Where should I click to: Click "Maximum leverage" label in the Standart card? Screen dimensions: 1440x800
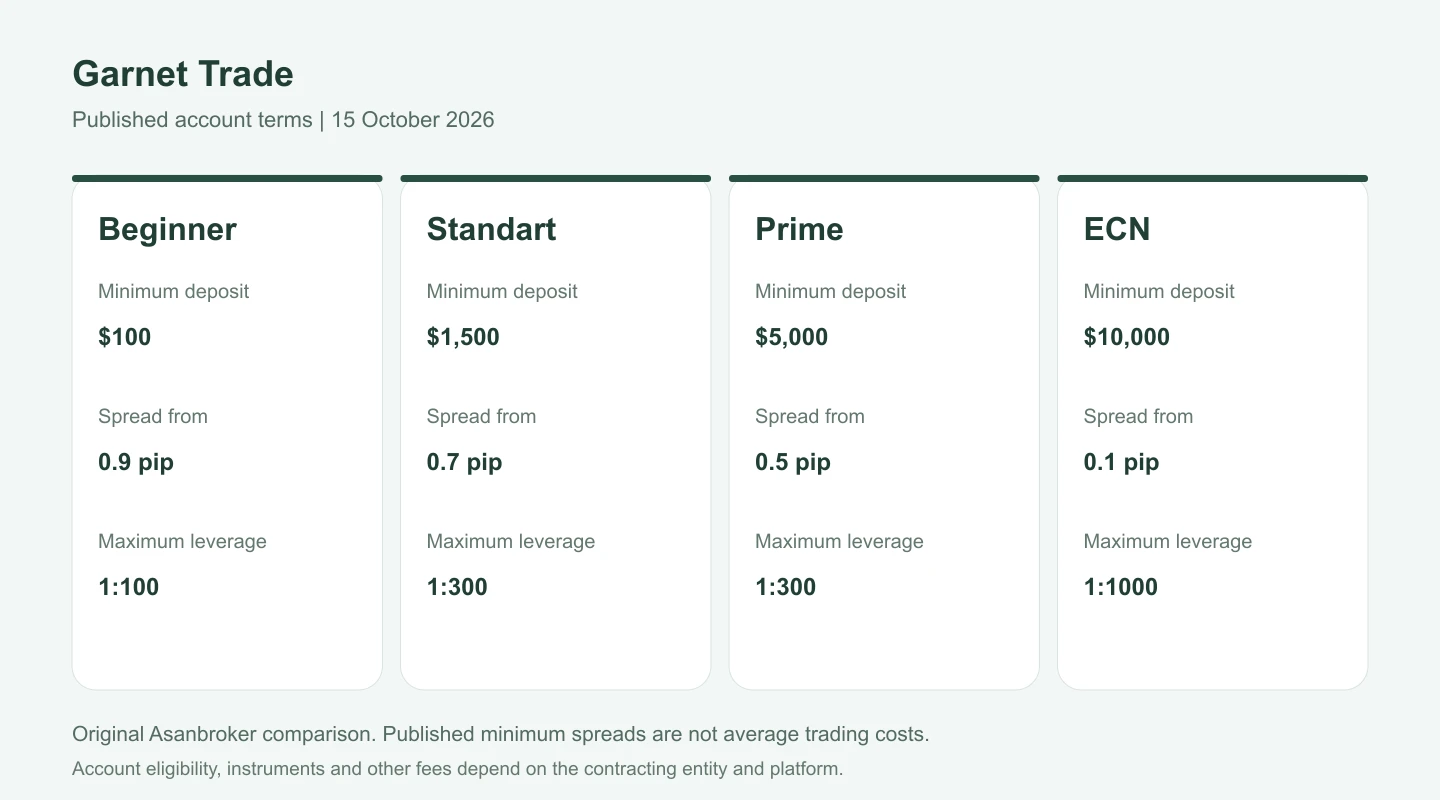pyautogui.click(x=511, y=542)
